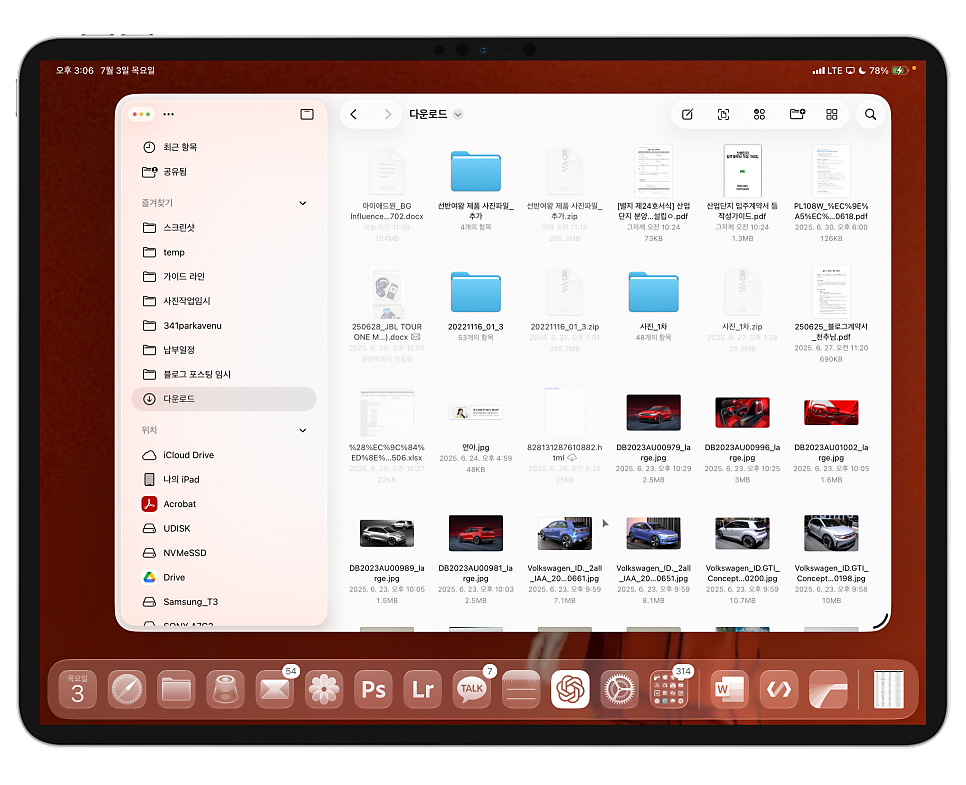966x785 pixels.
Task: Open Microsoft Word from the dock
Action: (729, 689)
